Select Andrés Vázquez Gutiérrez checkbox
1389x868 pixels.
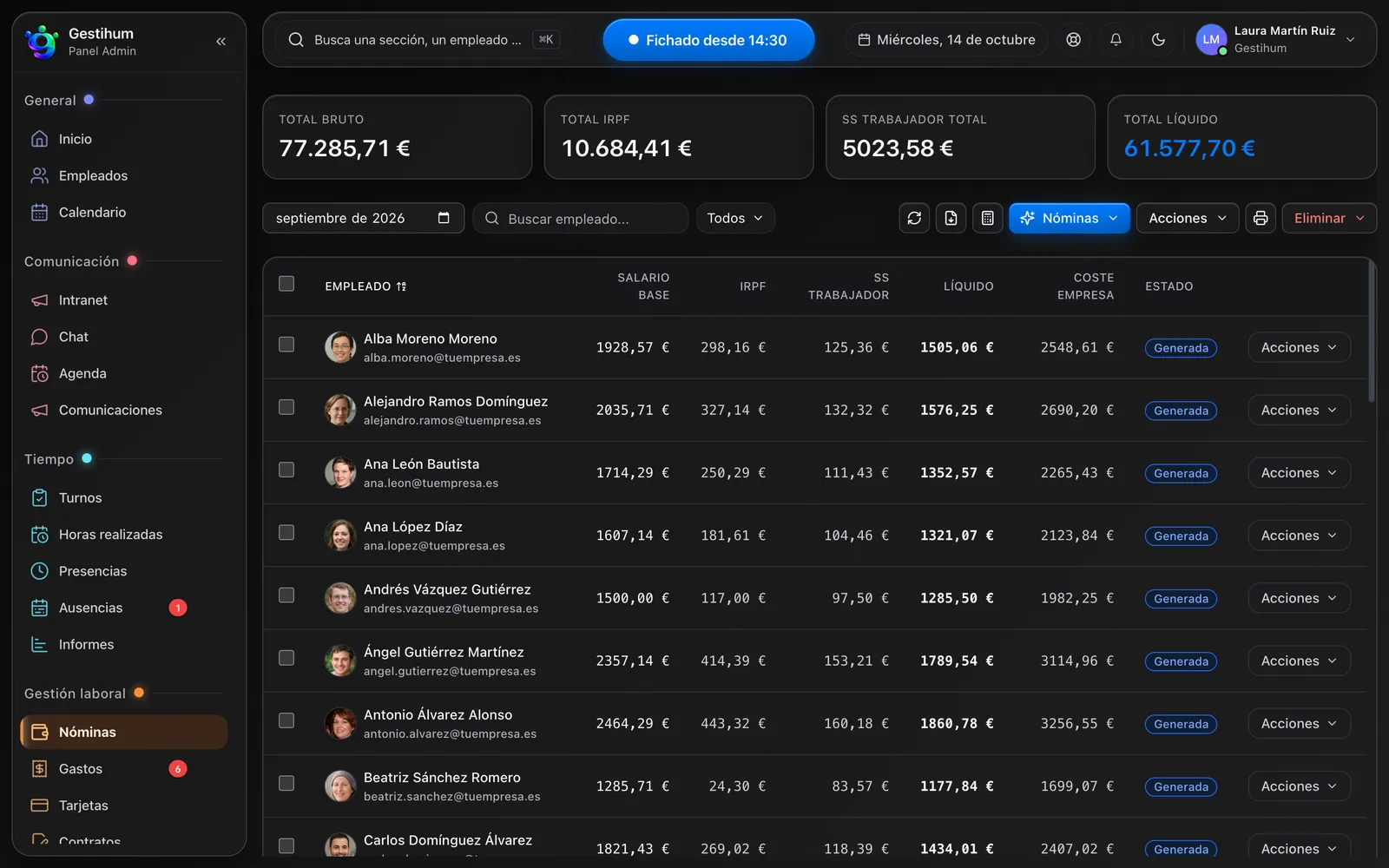pyautogui.click(x=286, y=595)
